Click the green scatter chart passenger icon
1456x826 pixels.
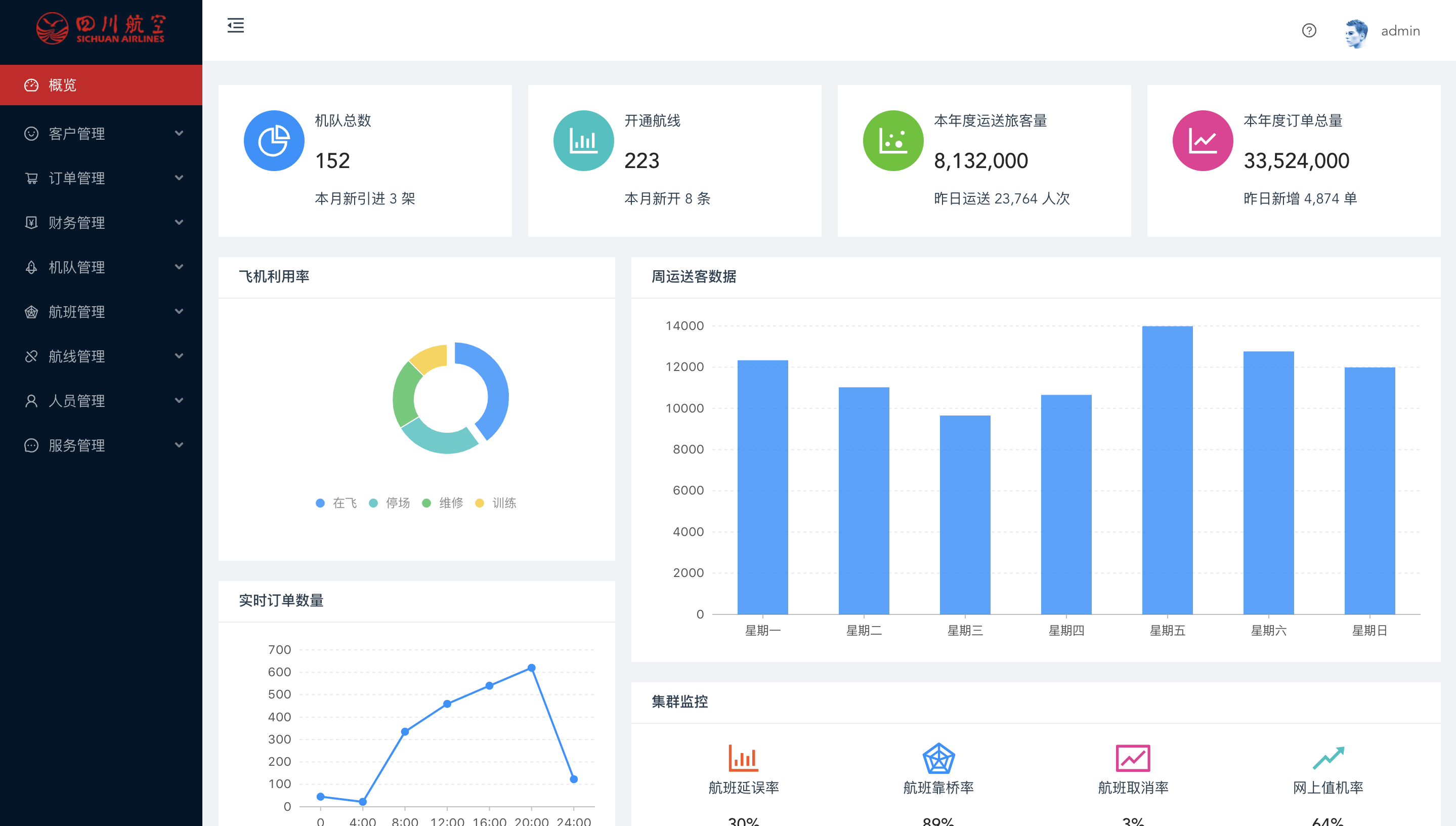893,141
